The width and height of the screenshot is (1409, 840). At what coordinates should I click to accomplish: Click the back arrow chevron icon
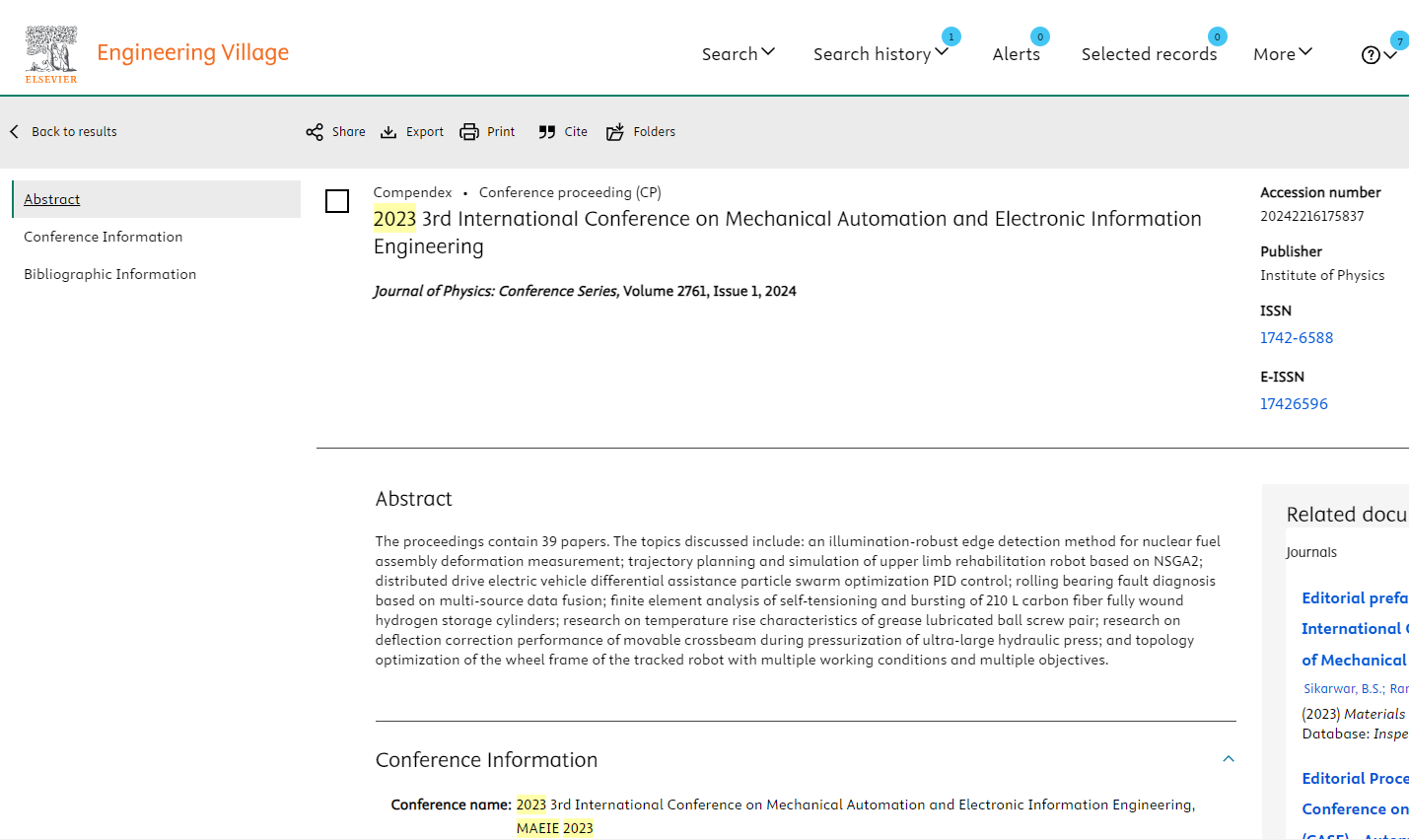(x=15, y=131)
